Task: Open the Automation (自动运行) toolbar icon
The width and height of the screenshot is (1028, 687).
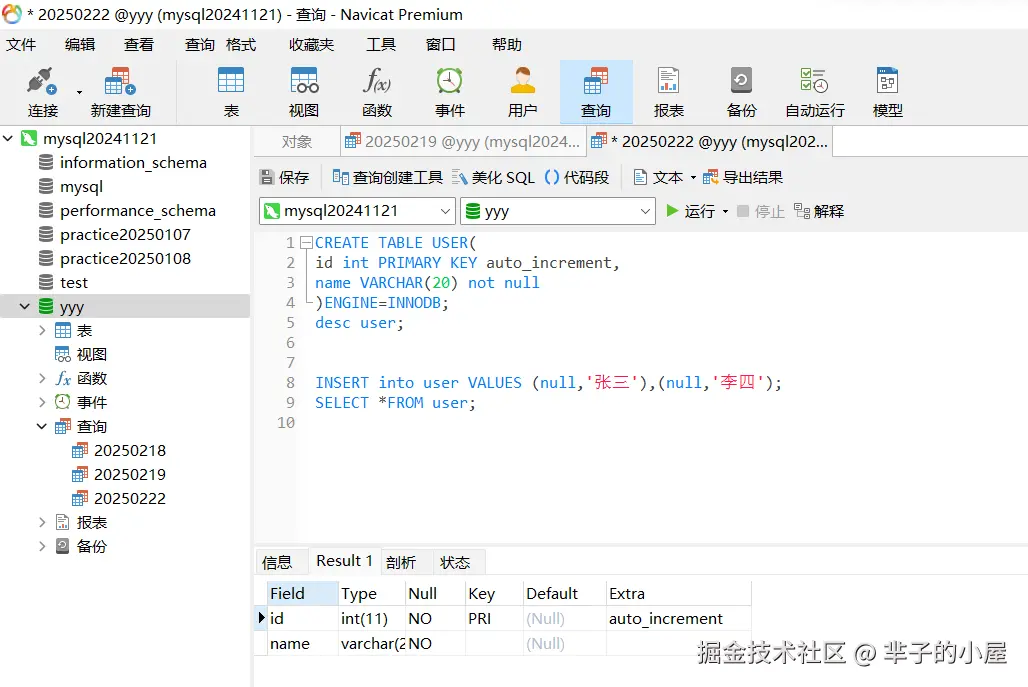Action: pyautogui.click(x=815, y=92)
